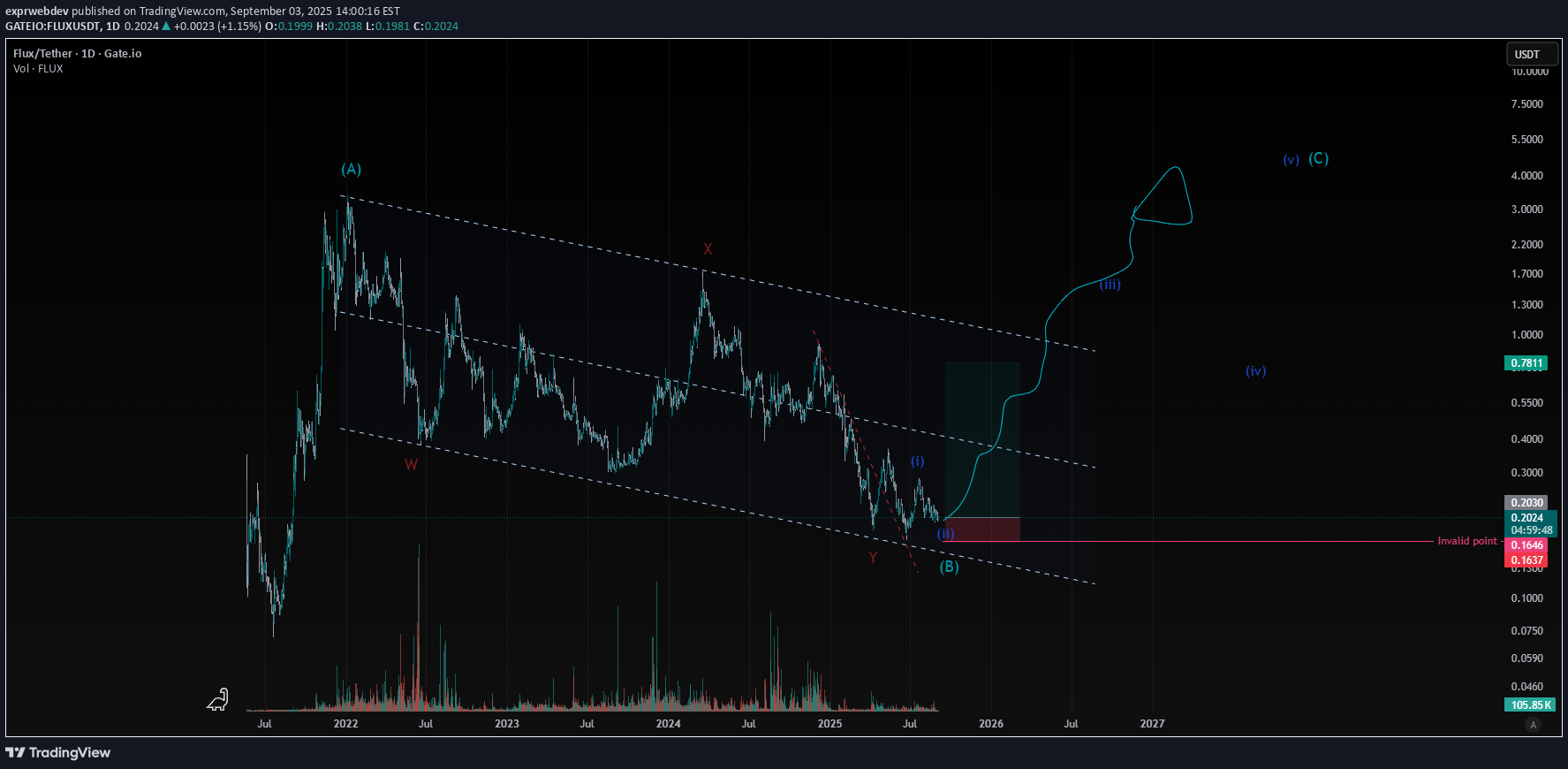Click the 'Invalid point' line label
This screenshot has width=1568, height=769.
1467,541
